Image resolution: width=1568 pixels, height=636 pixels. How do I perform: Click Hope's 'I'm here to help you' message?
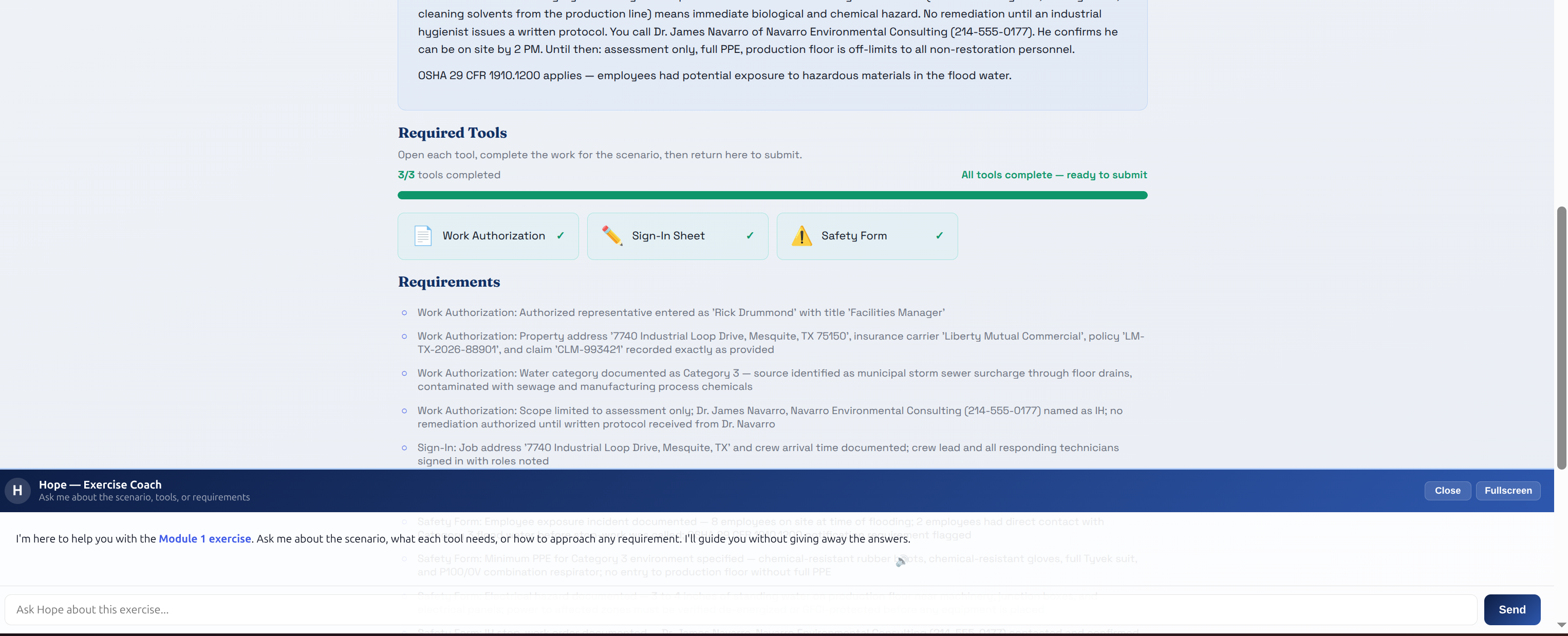(x=463, y=538)
